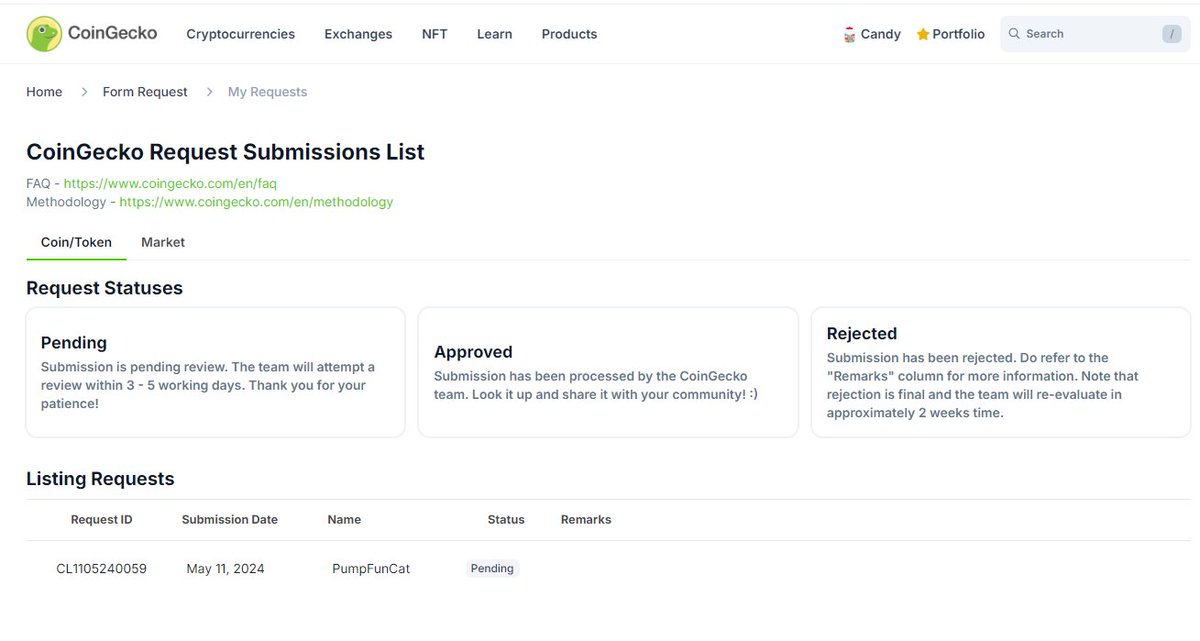The image size is (1200, 641).
Task: Open the coingecko.com FAQ link
Action: [x=170, y=184]
